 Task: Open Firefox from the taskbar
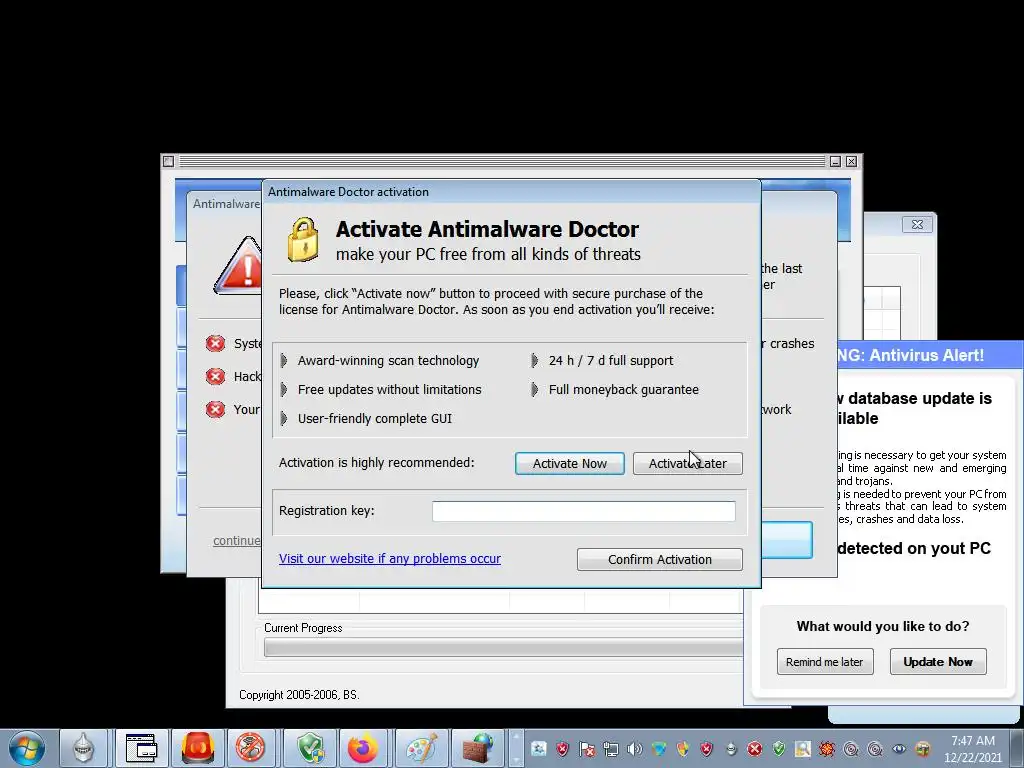tap(363, 748)
